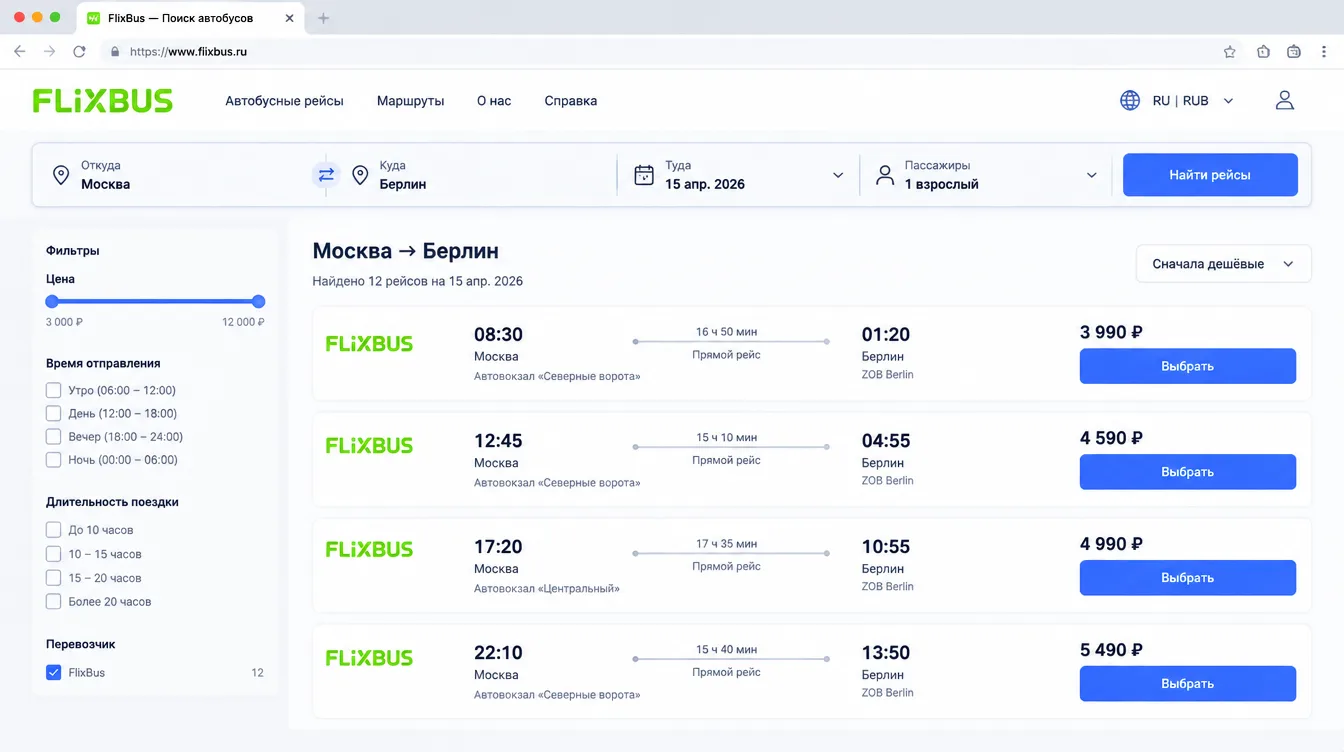Click the globe language icon
The height and width of the screenshot is (752, 1344).
coord(1130,100)
